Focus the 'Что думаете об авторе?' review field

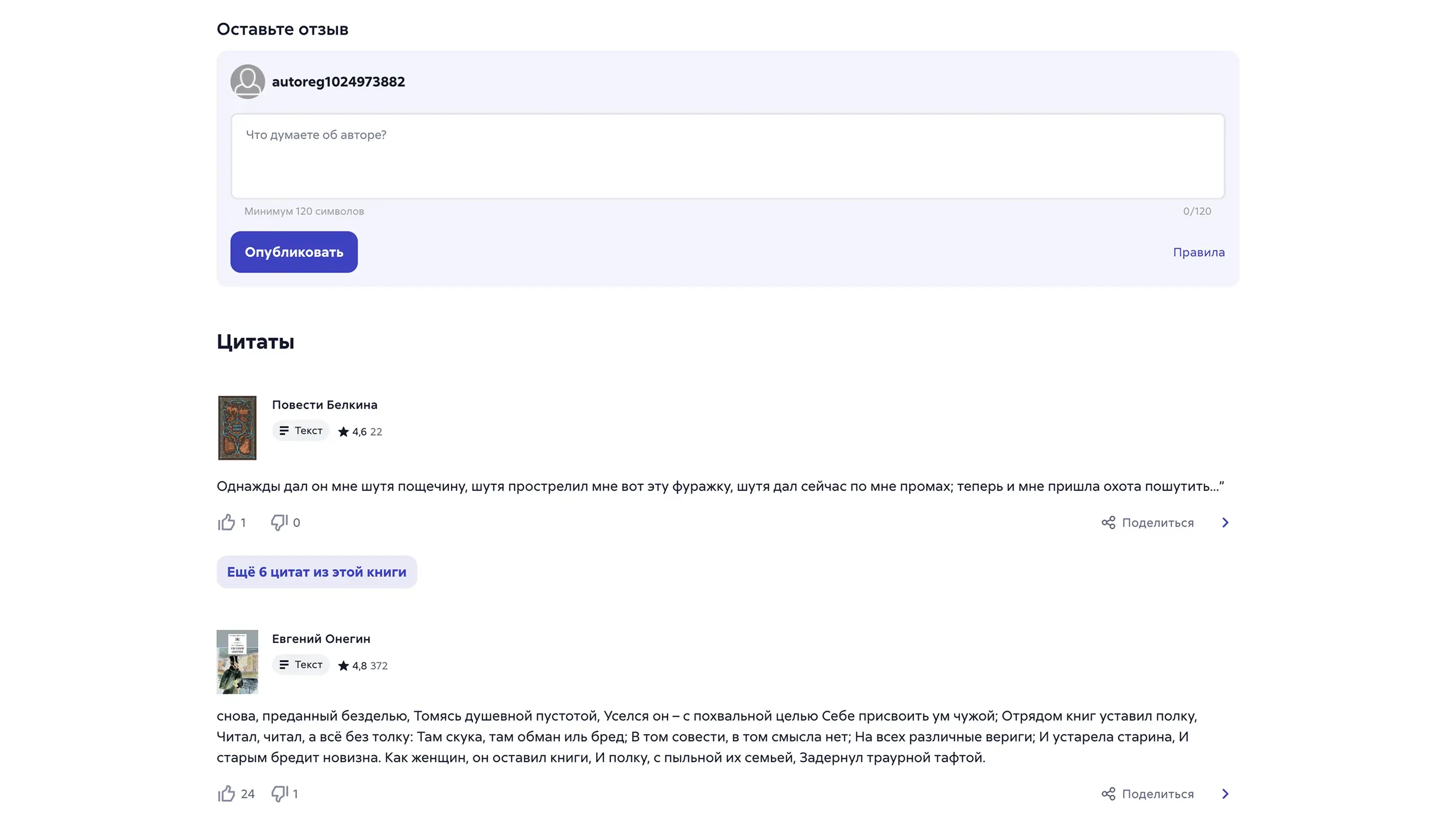click(727, 156)
